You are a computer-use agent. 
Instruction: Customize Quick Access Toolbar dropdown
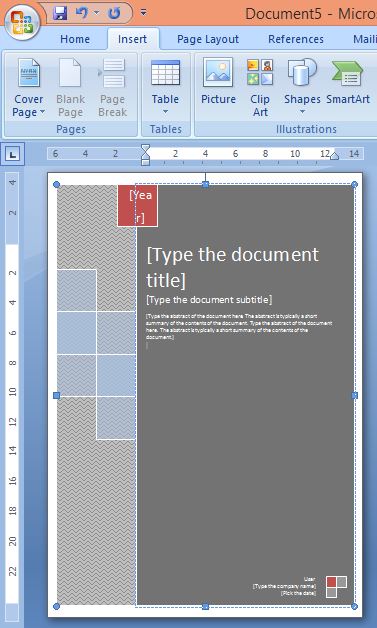pos(143,12)
